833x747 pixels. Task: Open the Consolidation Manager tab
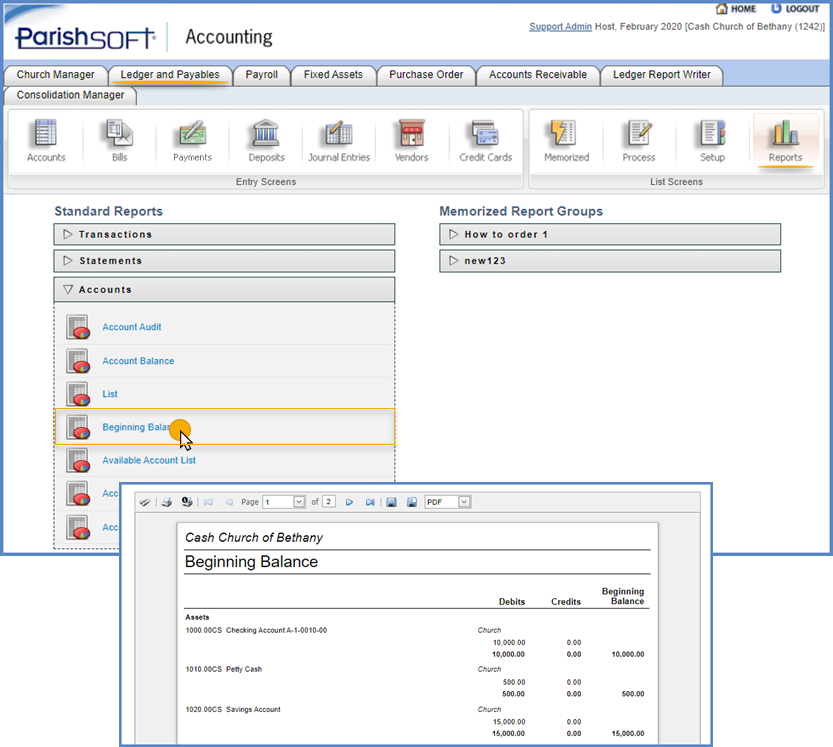(x=70, y=95)
